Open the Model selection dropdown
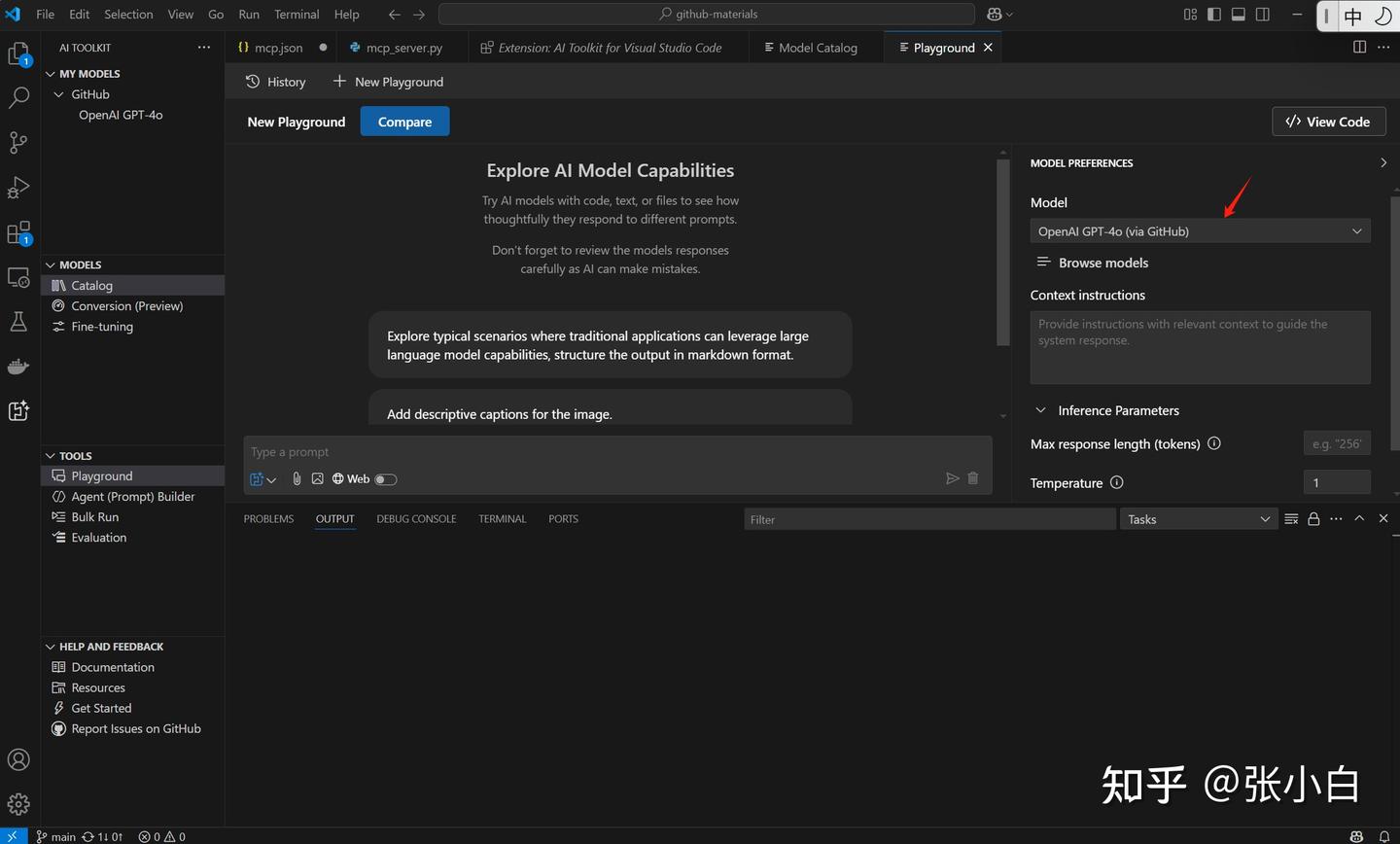This screenshot has height=844, width=1400. [x=1201, y=231]
